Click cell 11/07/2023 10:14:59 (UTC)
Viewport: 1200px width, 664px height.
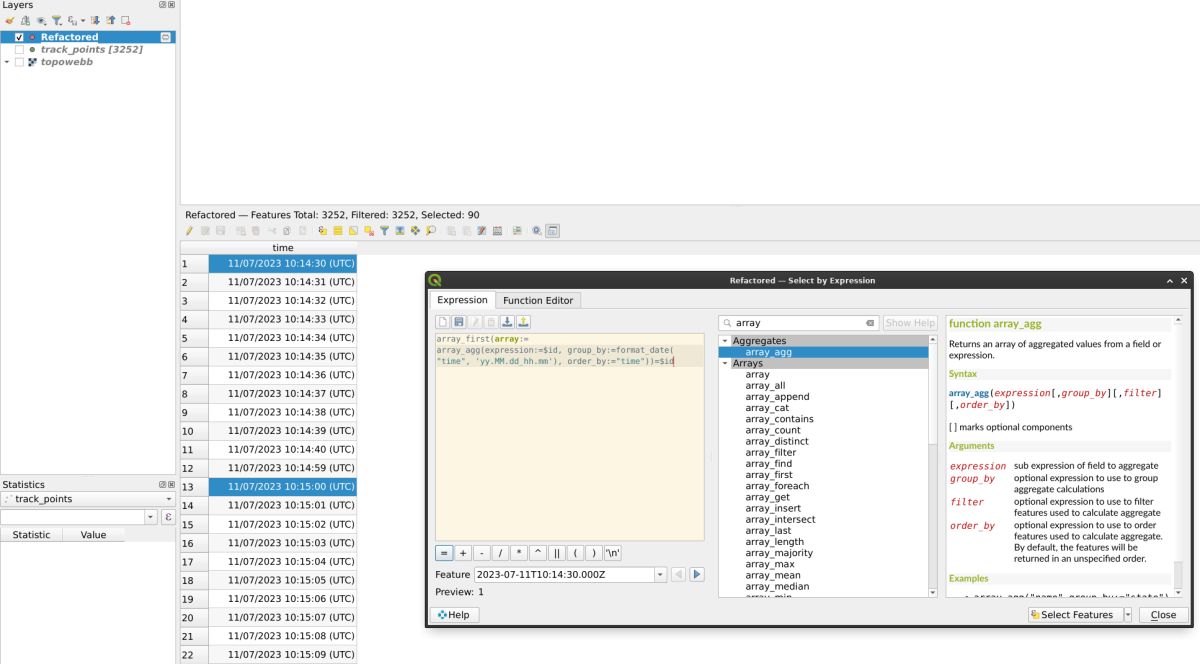pos(283,468)
